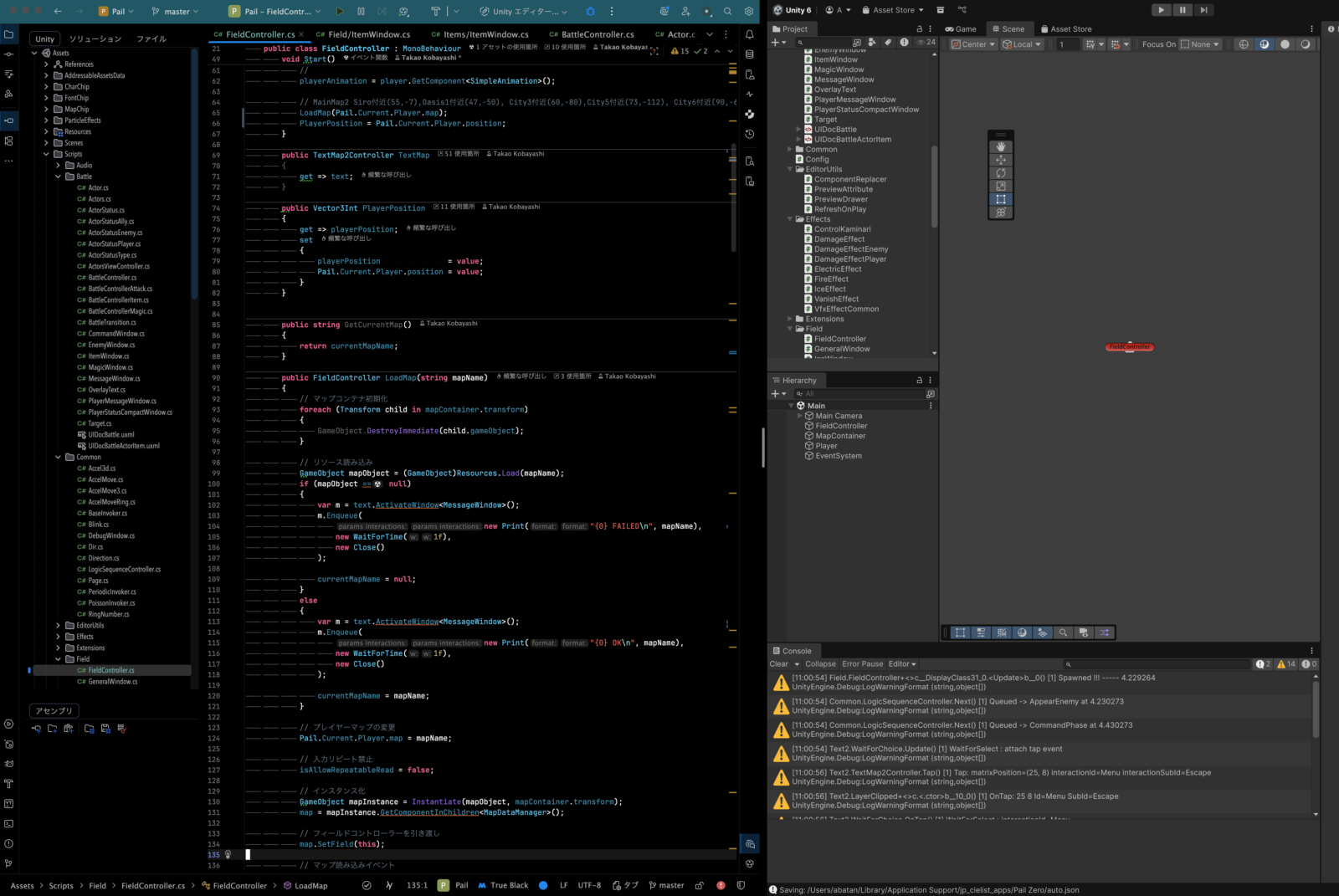Screen dimensions: 1339x896
Task: Click the Console Clear button
Action: click(778, 664)
